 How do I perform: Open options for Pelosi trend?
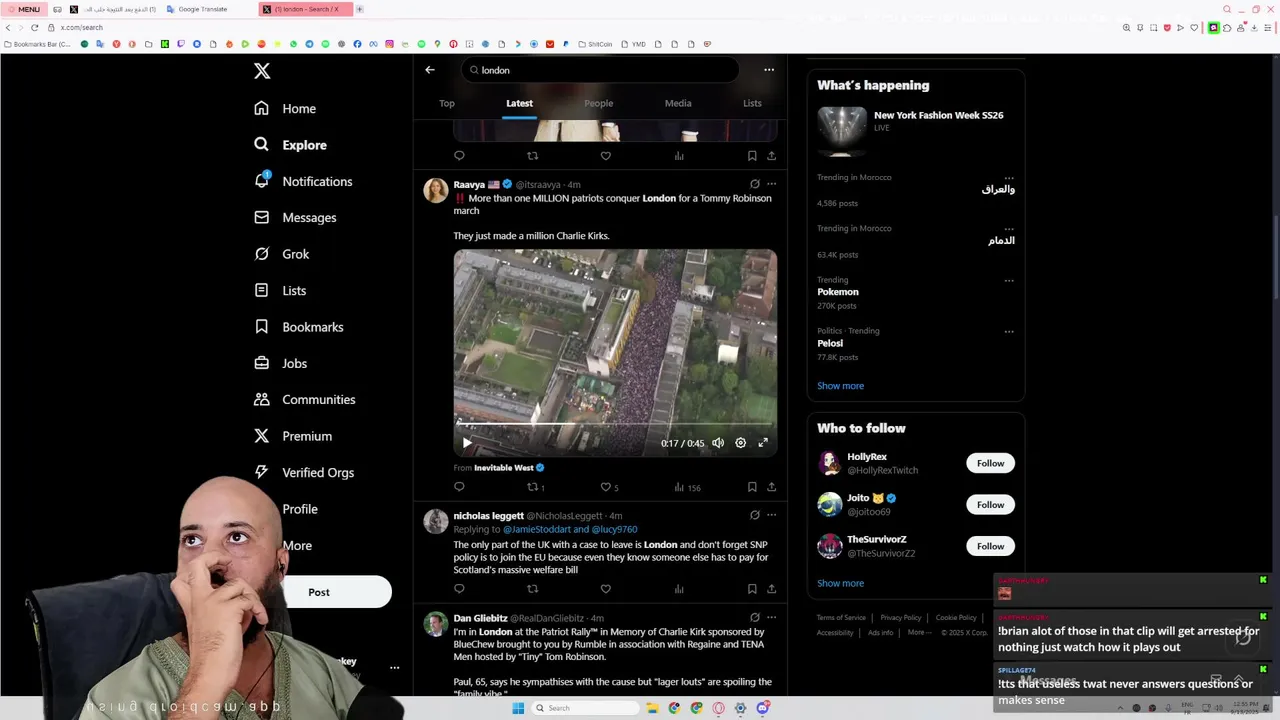(x=1009, y=332)
